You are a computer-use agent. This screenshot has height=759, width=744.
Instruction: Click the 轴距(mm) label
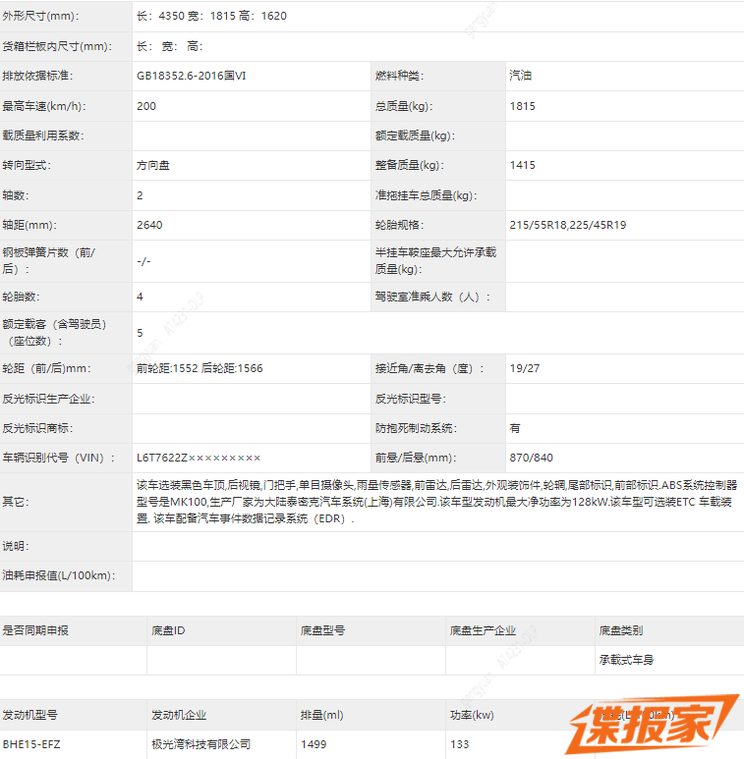tap(30, 225)
